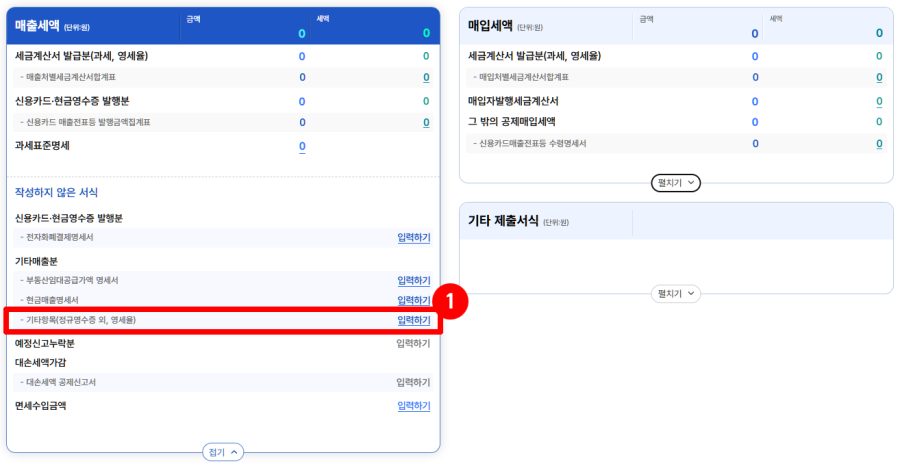This screenshot has width=900, height=466.
Task: Open 기타항목(정규영수증 외, 영세율) 입력하기 link
Action: pyautogui.click(x=413, y=320)
